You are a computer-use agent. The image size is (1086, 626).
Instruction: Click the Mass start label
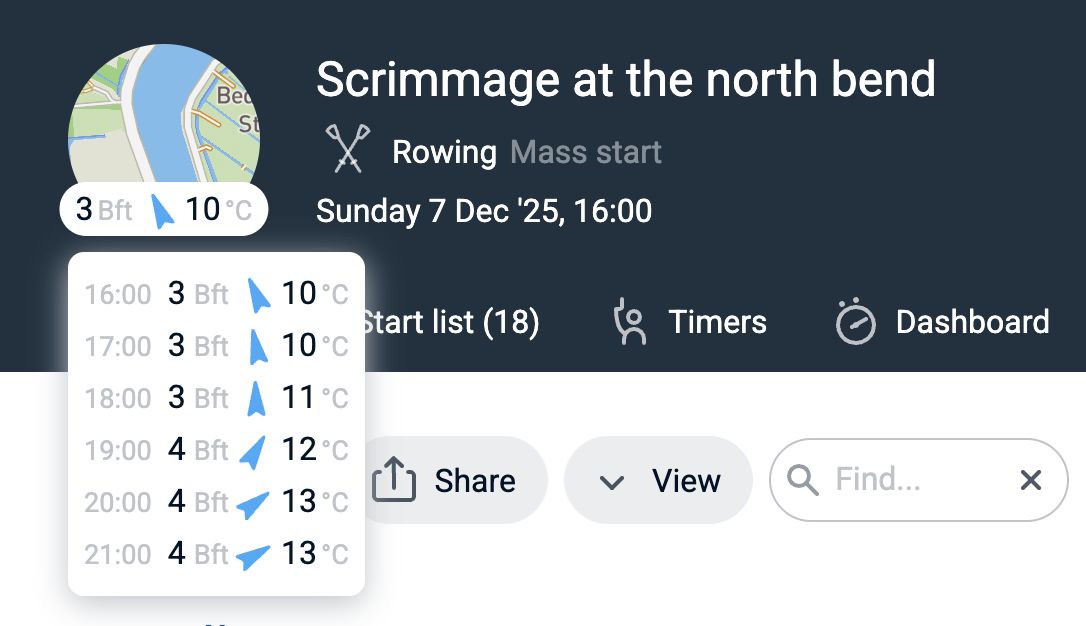point(586,152)
